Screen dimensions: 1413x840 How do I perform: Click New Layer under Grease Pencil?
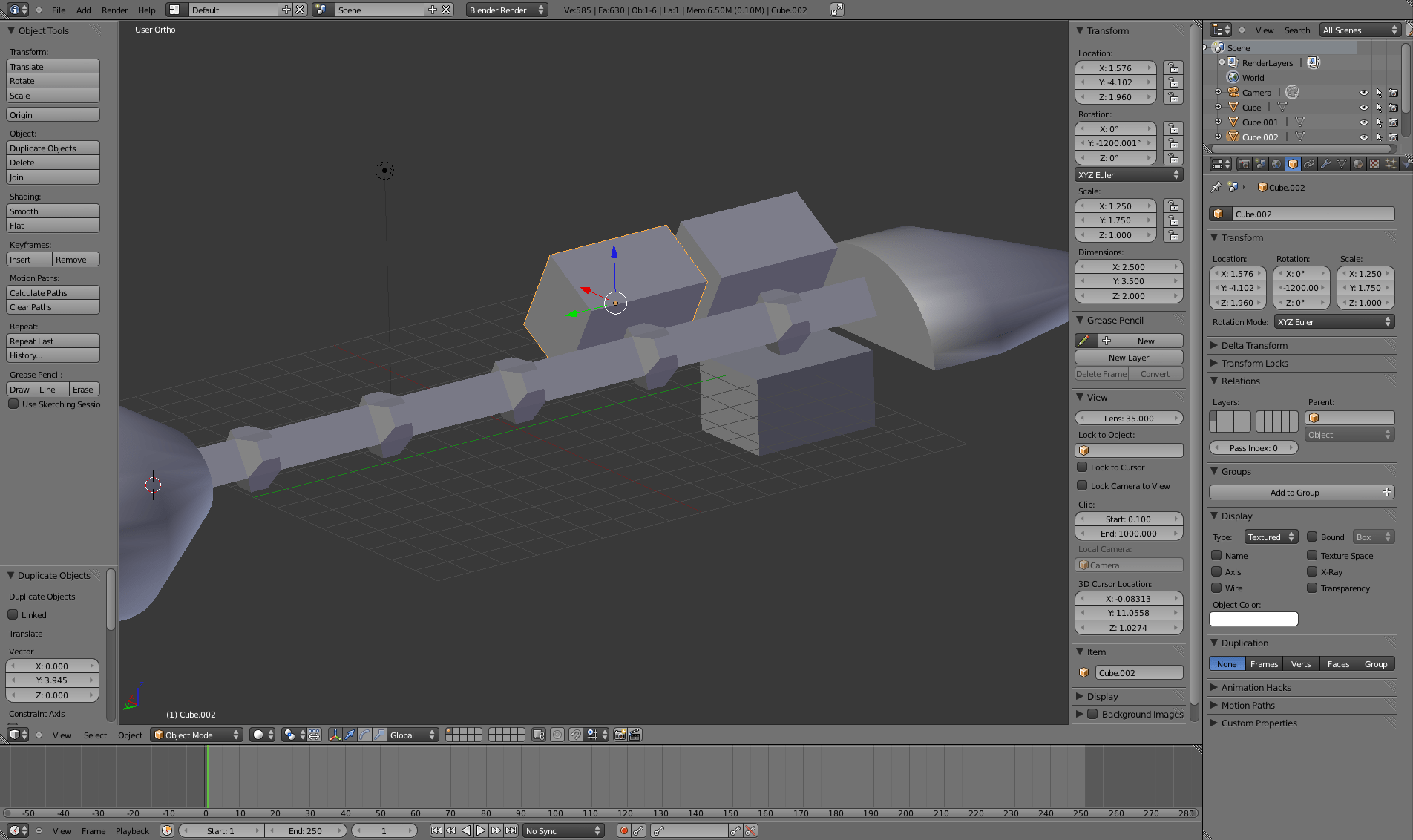pyautogui.click(x=1128, y=357)
